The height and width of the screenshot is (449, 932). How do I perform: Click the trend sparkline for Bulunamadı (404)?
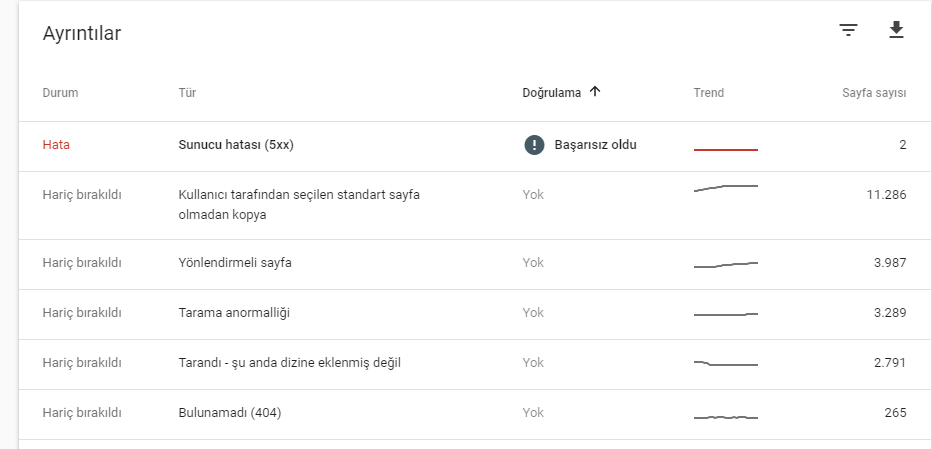click(x=726, y=417)
